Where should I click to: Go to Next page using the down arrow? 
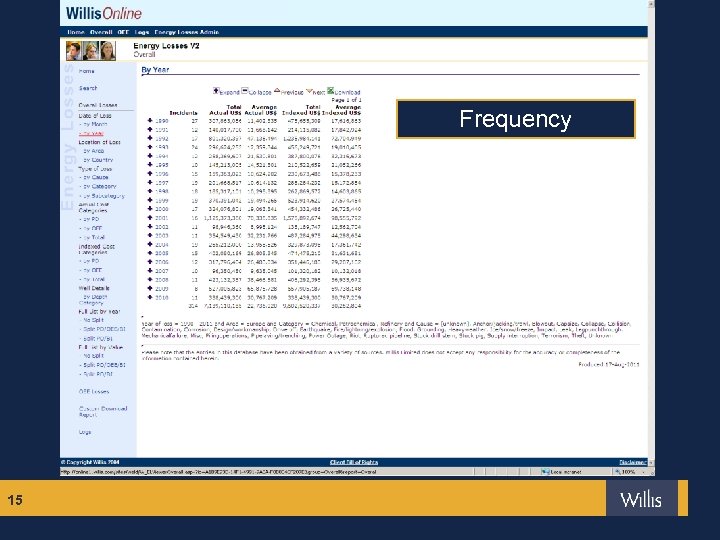tap(309, 91)
